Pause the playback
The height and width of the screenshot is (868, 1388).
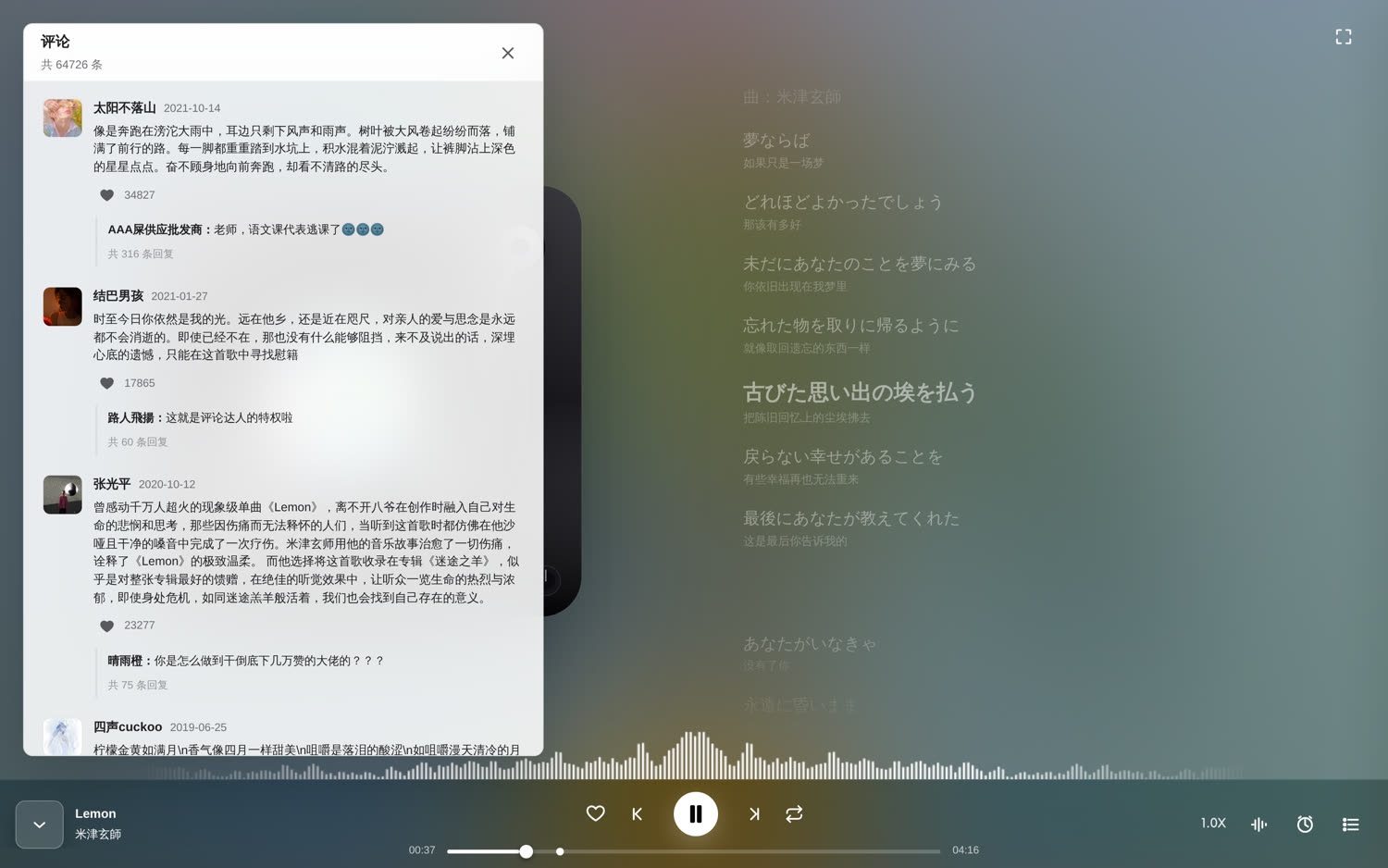(696, 814)
